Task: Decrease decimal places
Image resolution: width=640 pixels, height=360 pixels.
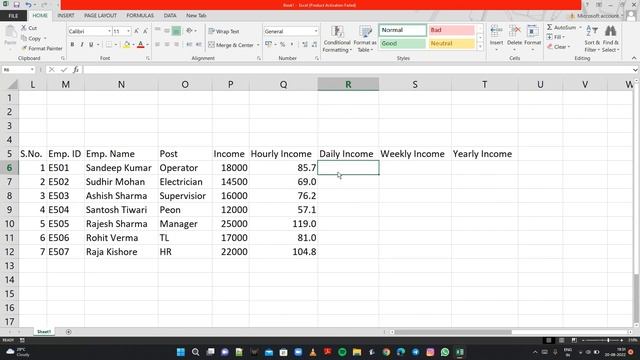Action: (314, 44)
